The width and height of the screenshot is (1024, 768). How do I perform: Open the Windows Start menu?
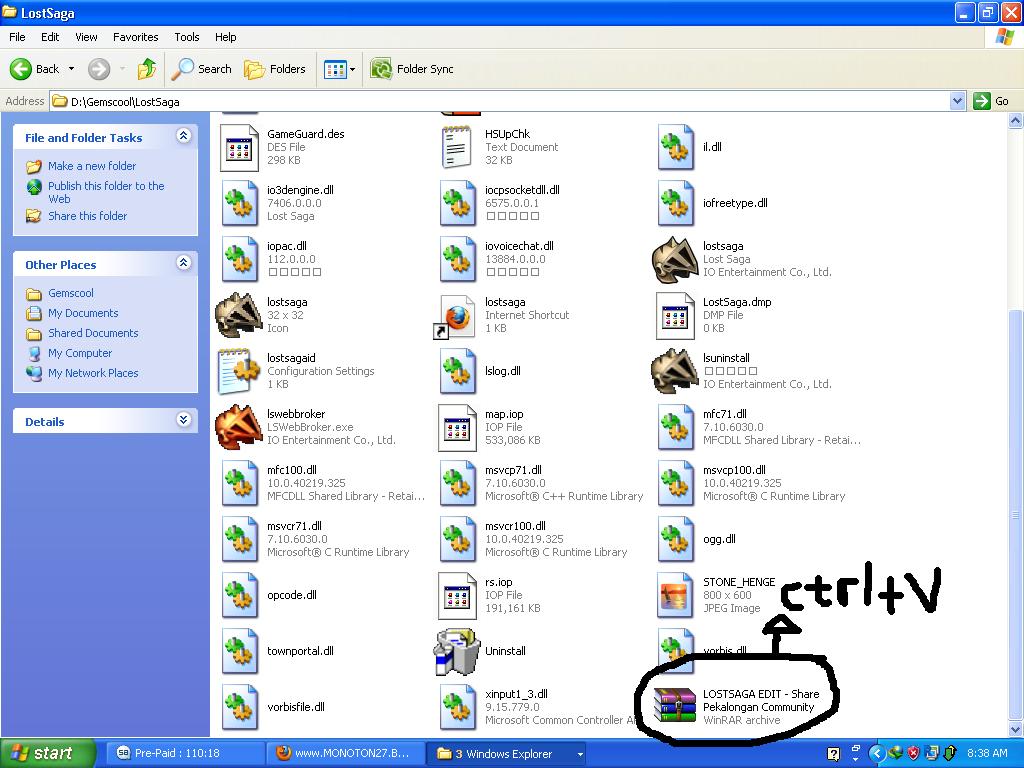pos(47,753)
